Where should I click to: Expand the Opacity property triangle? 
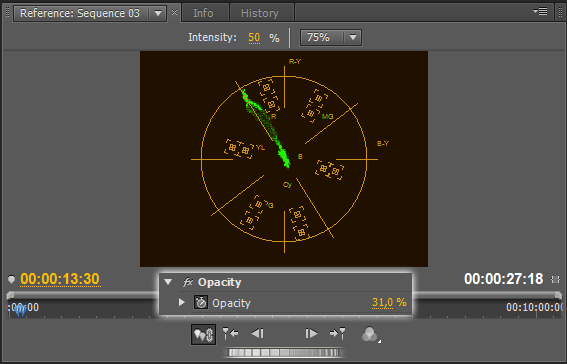[182, 302]
